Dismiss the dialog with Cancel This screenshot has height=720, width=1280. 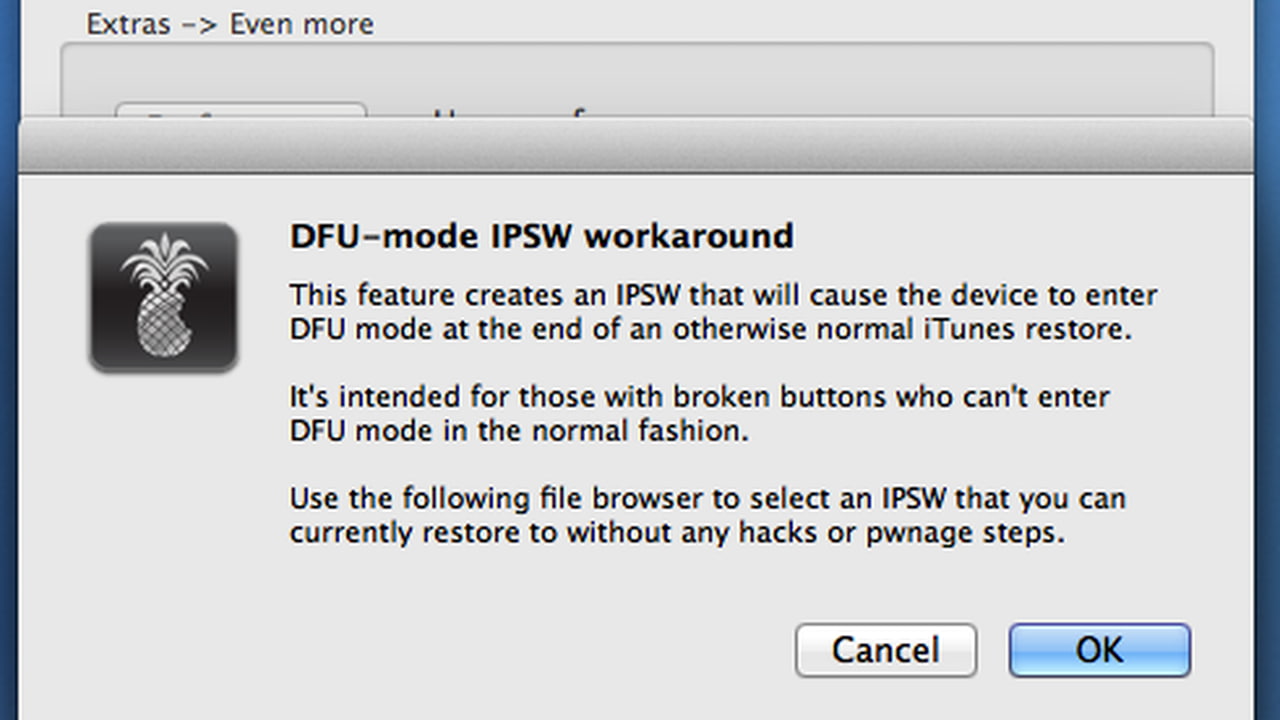[885, 651]
